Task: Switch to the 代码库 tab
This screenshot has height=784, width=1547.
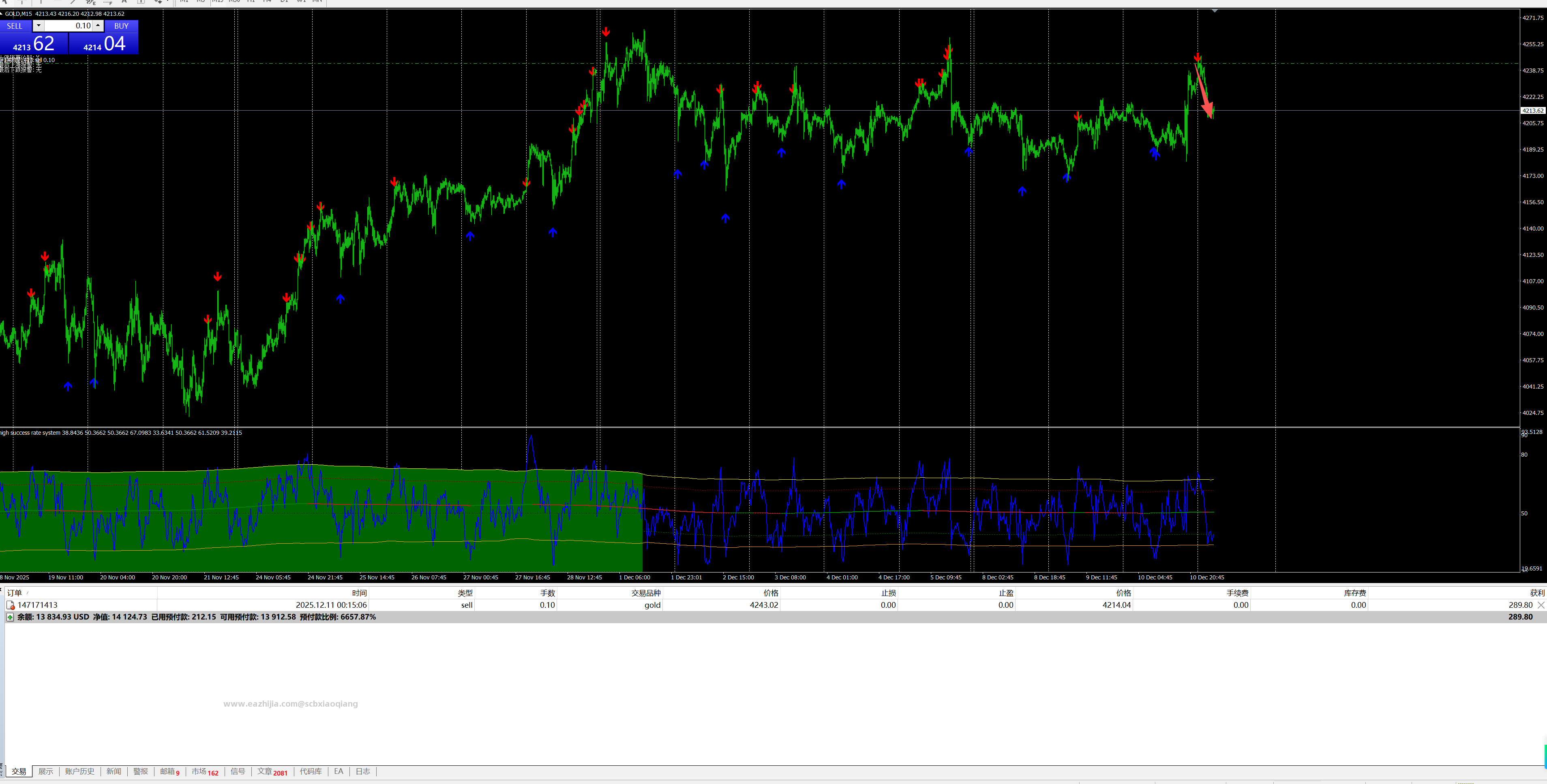Action: [311, 771]
